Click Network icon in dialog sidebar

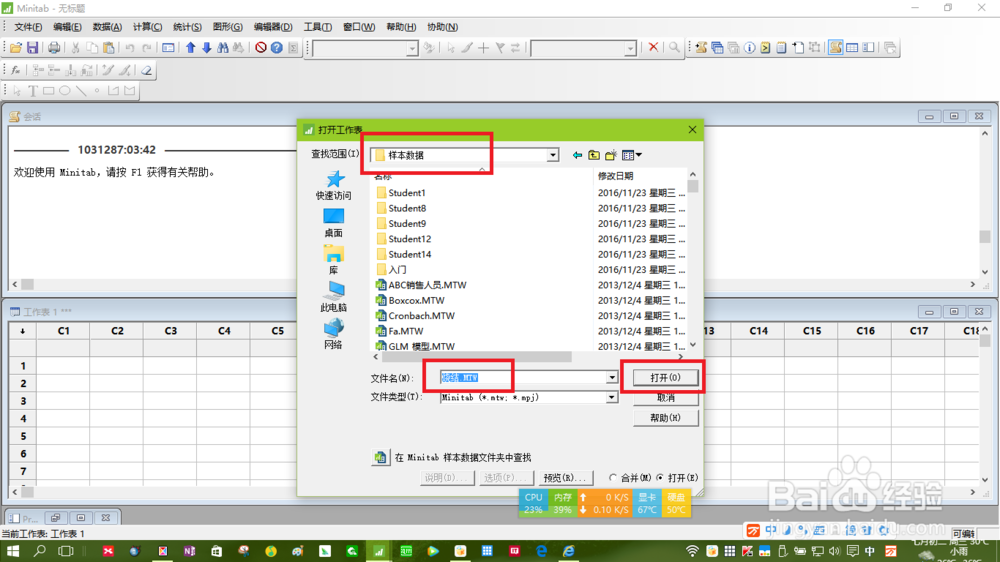pyautogui.click(x=334, y=334)
